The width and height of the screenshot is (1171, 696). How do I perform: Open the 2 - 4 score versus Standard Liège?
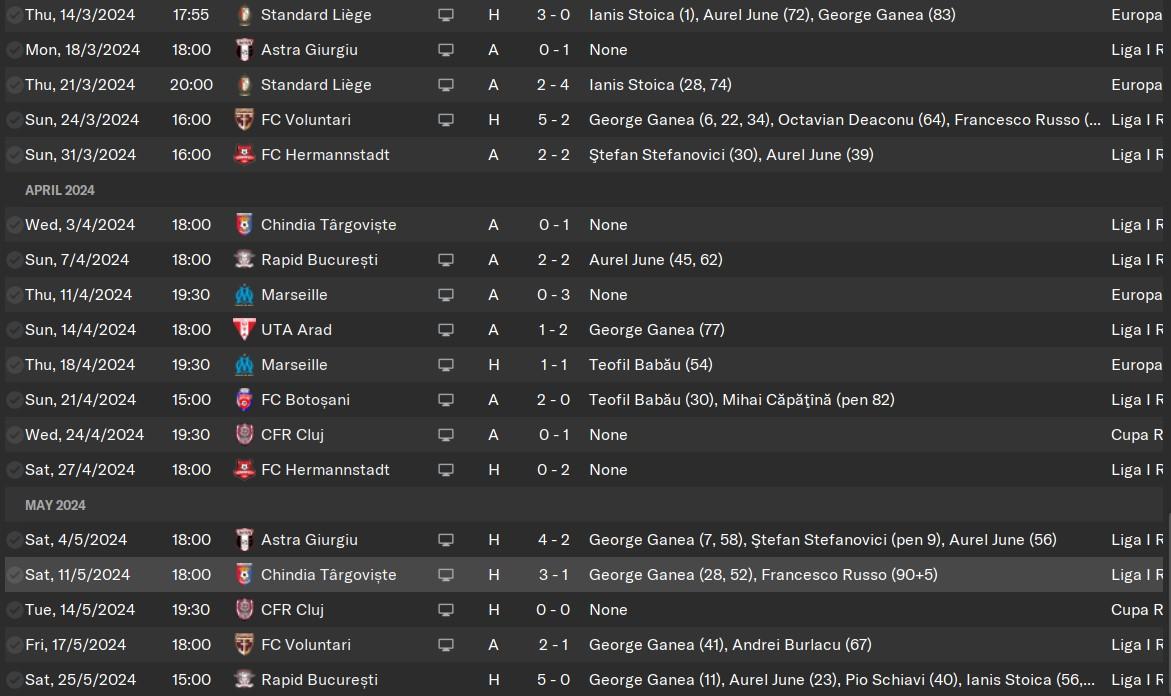tap(553, 84)
